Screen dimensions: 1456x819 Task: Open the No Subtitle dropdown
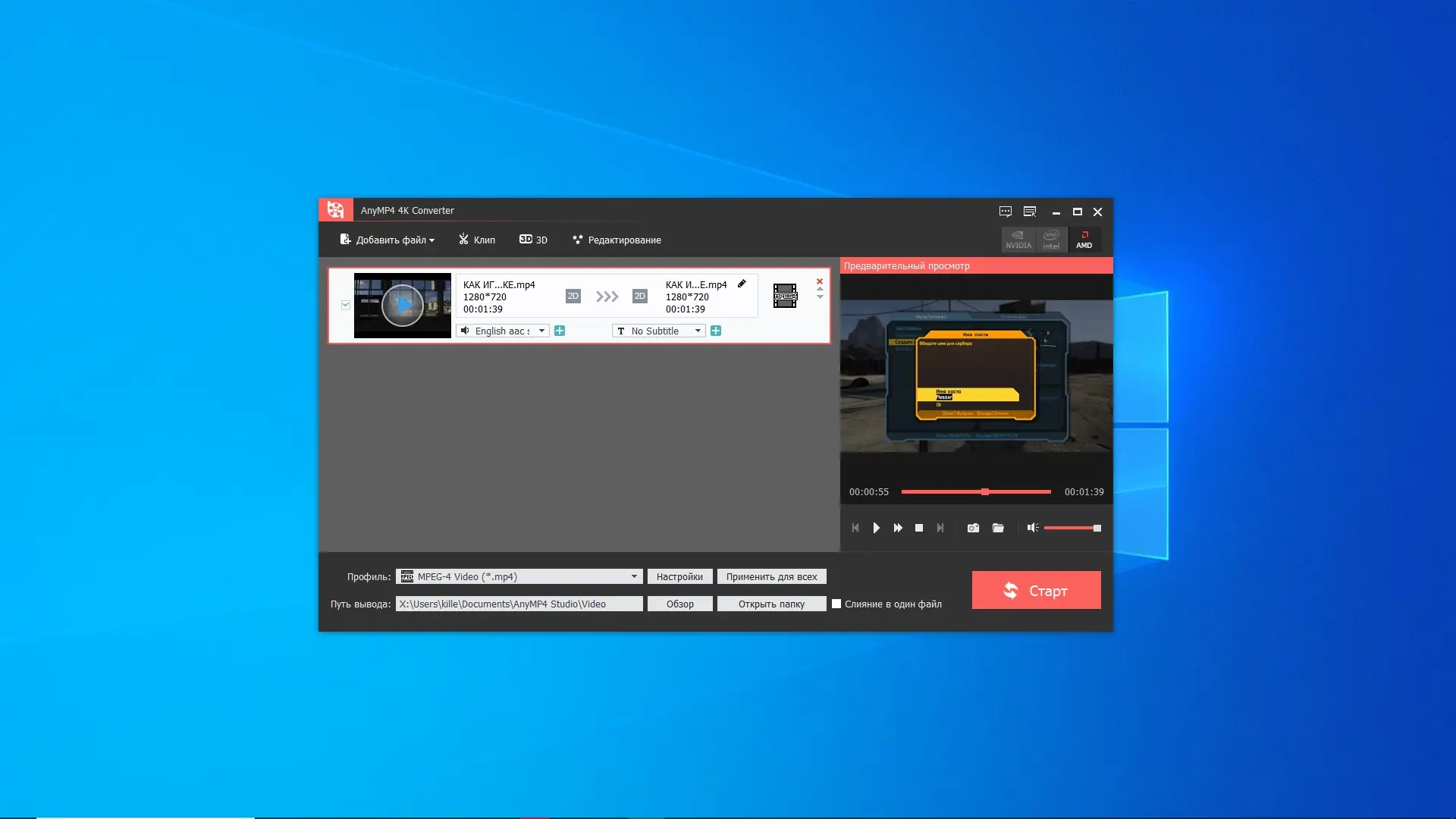(x=698, y=331)
